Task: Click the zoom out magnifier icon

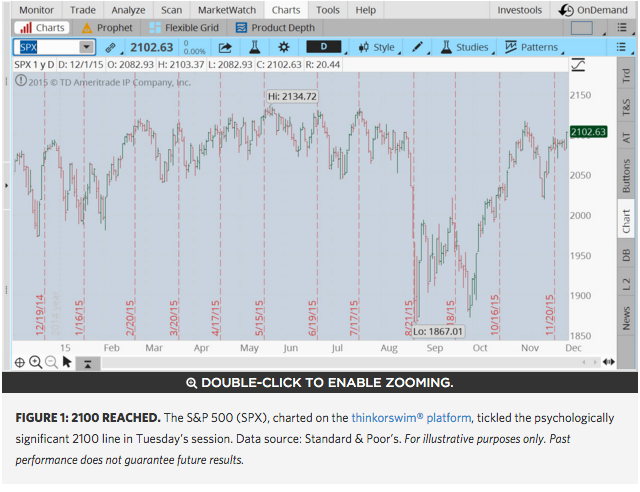Action: pos(51,363)
